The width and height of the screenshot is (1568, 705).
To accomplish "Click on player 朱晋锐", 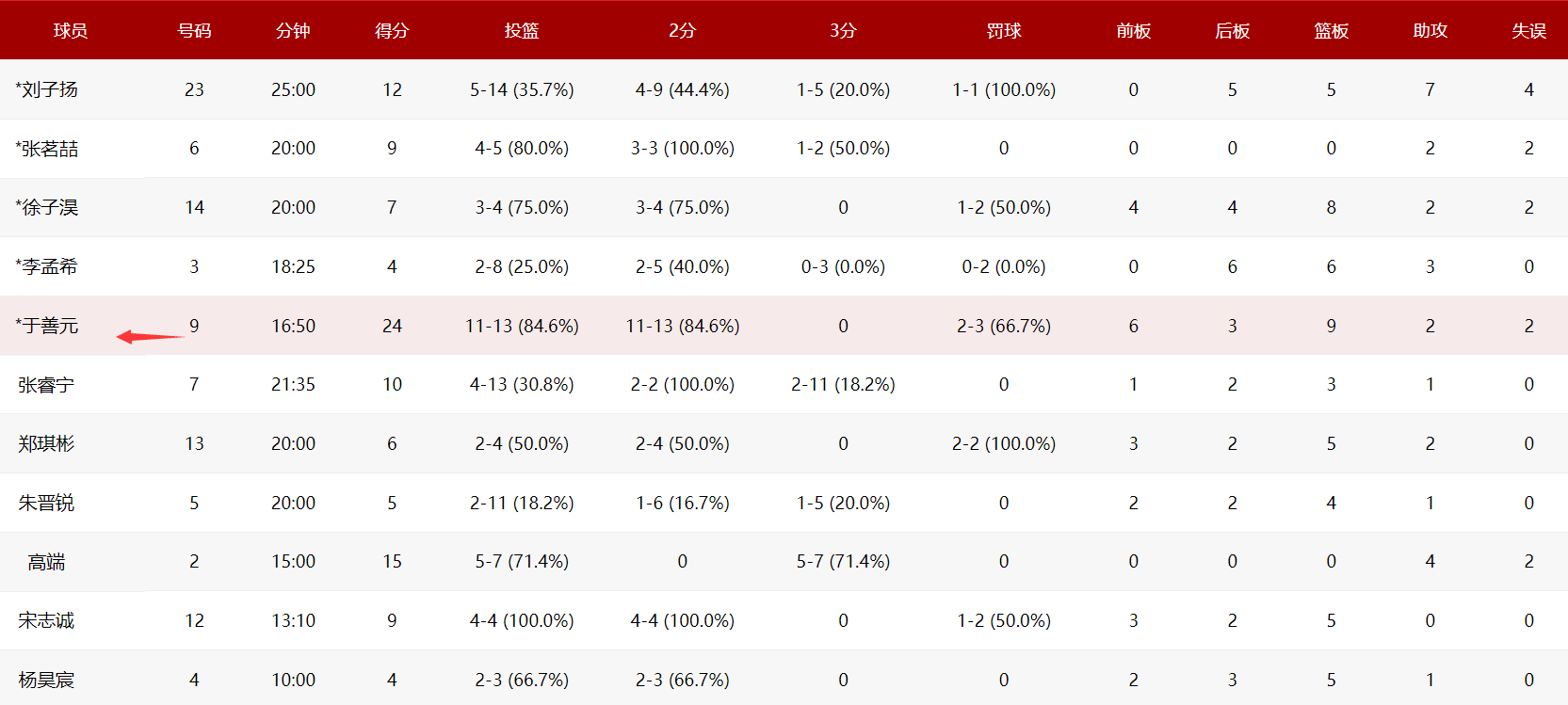I will pos(46,503).
